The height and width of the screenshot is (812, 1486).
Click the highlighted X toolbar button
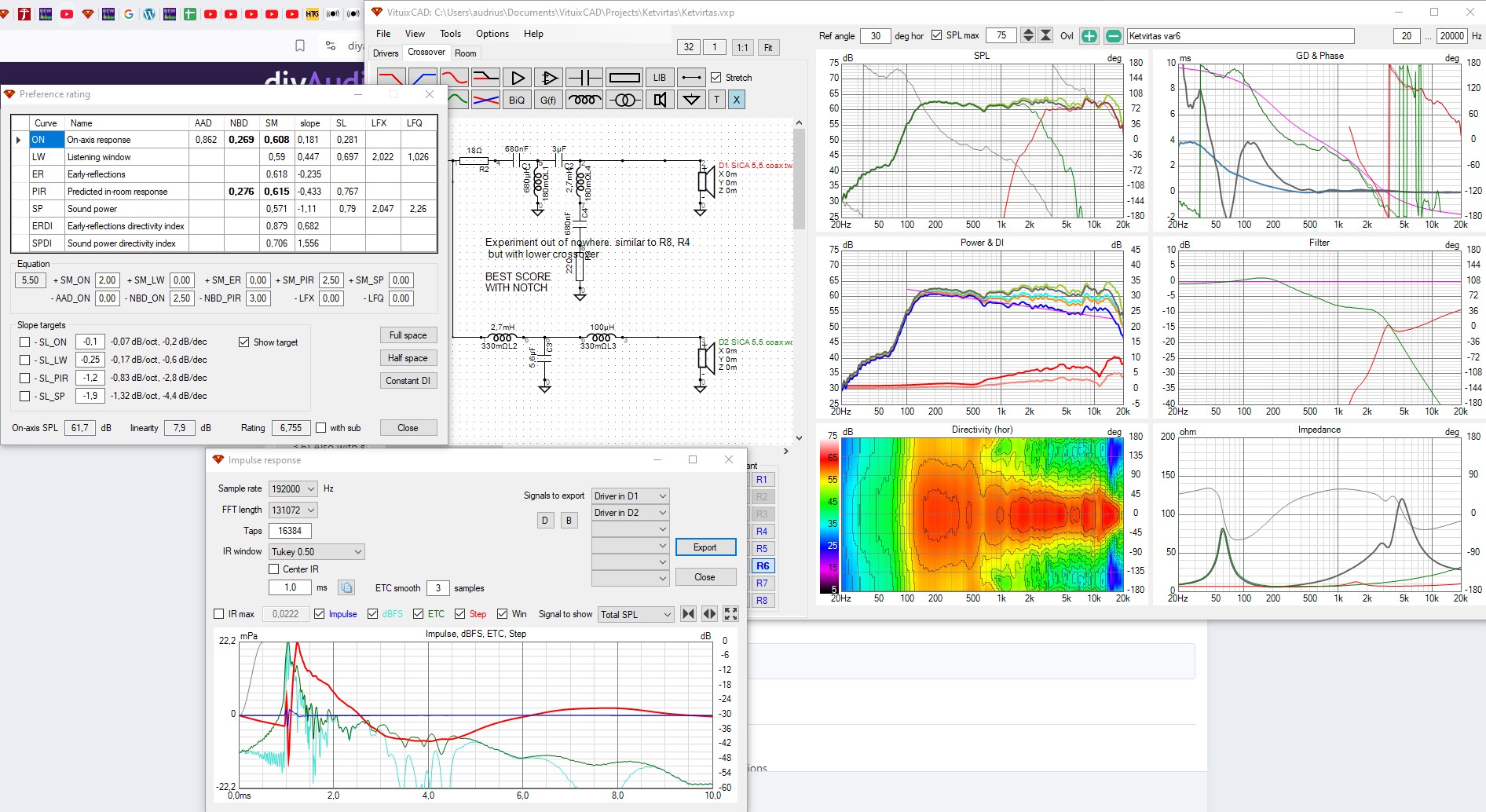(x=736, y=100)
